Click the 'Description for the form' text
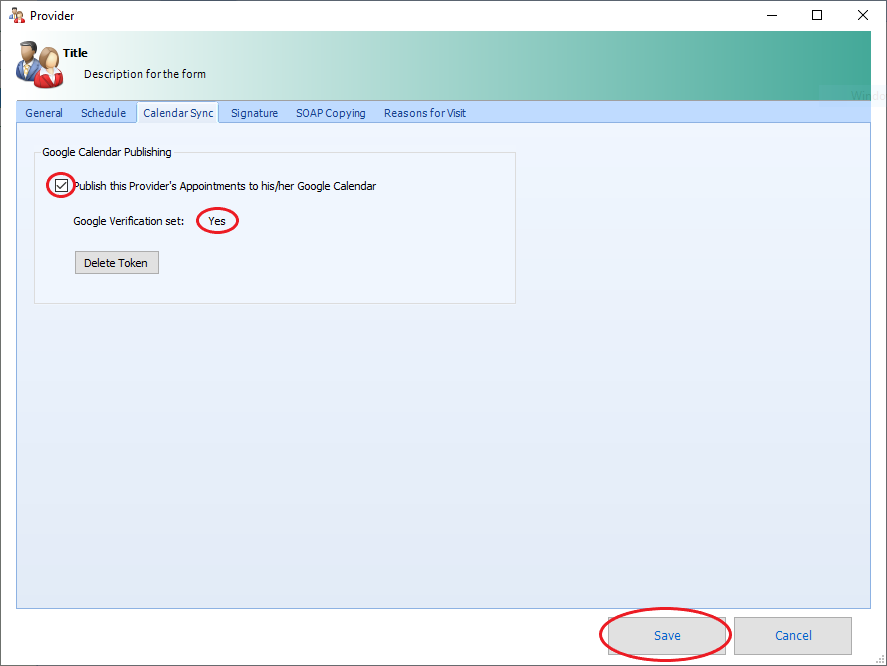 pyautogui.click(x=145, y=74)
